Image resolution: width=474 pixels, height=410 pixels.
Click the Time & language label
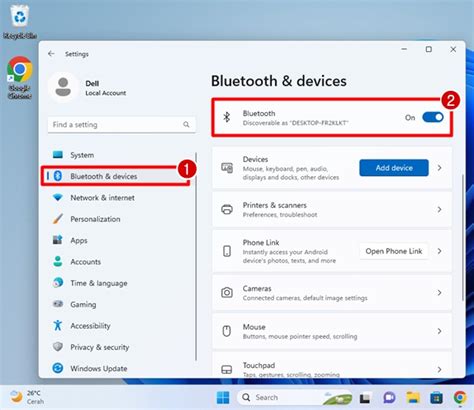99,283
